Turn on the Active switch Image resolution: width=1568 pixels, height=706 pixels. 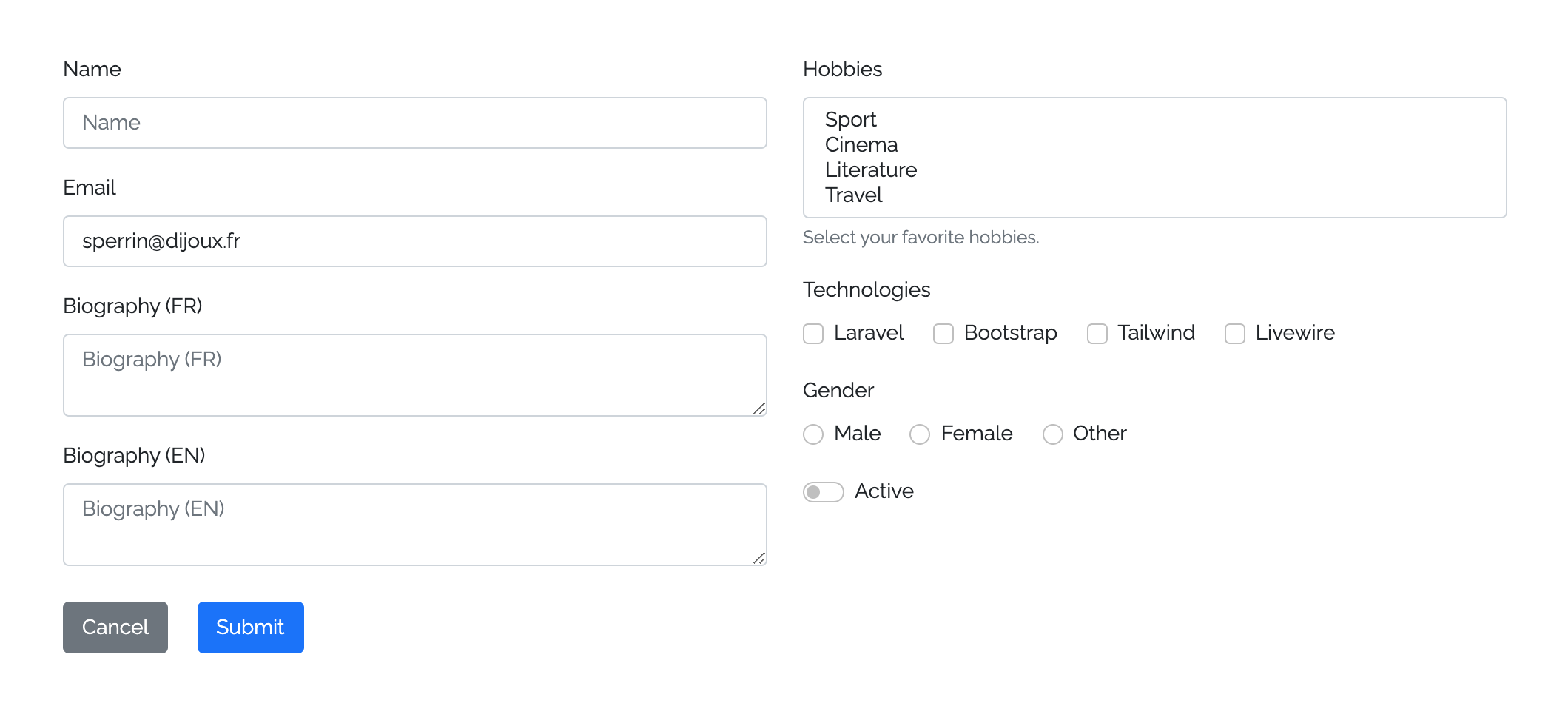pos(823,491)
